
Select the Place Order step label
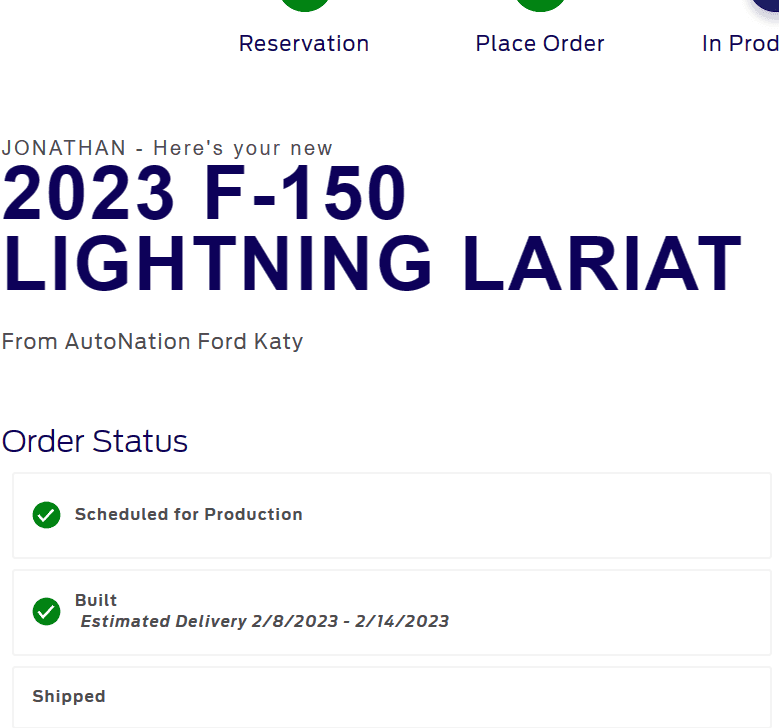click(540, 44)
